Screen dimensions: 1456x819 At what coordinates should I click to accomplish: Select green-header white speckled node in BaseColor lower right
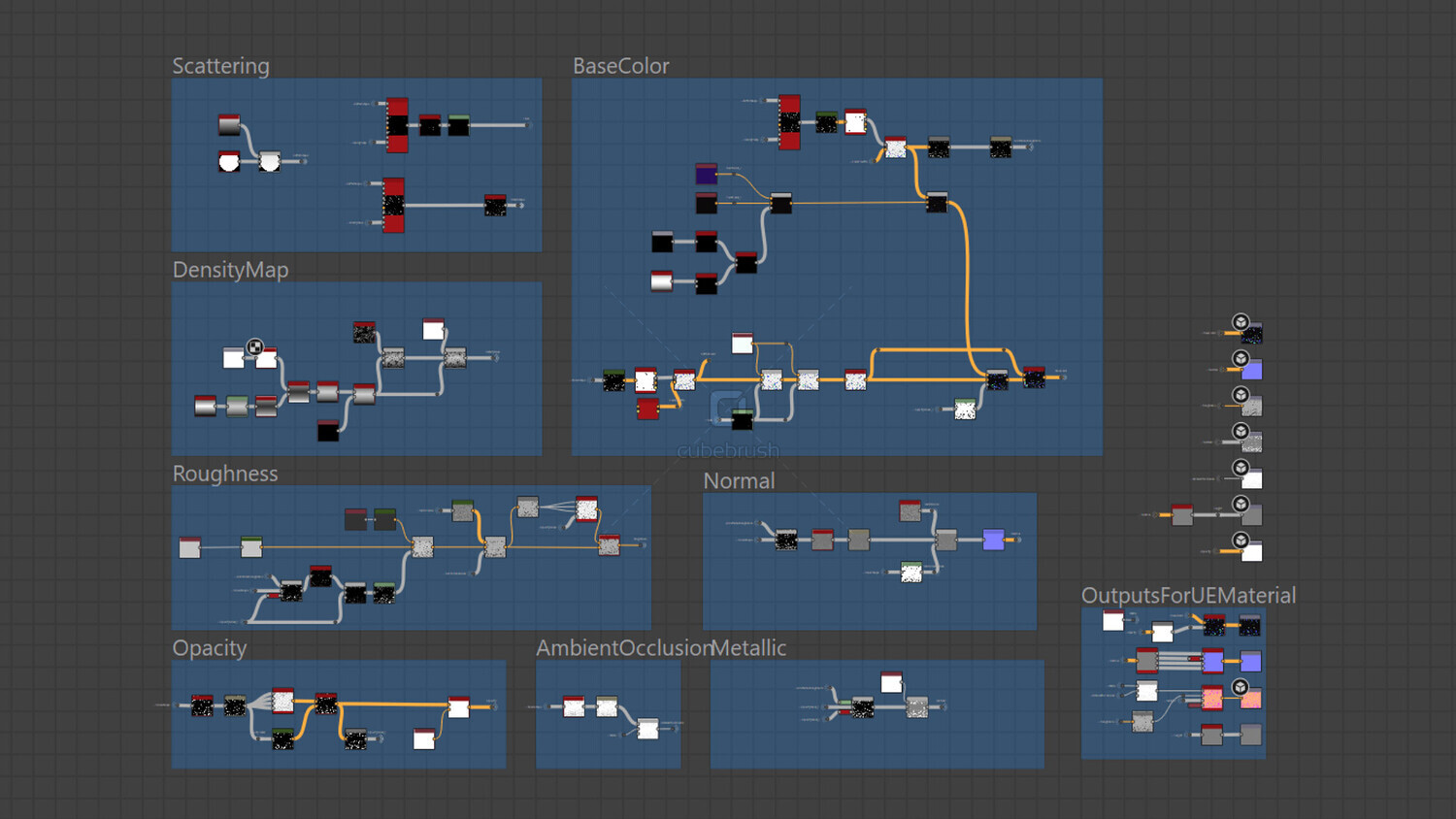[965, 409]
